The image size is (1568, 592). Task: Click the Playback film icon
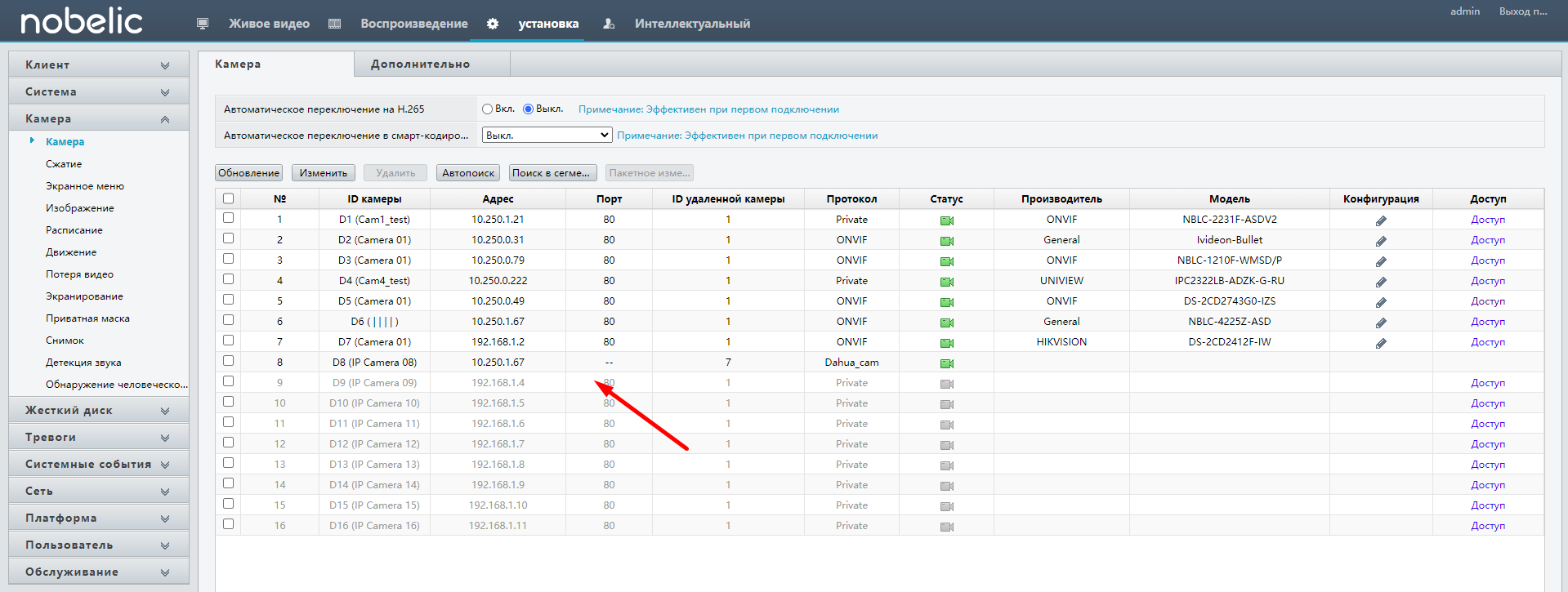334,24
